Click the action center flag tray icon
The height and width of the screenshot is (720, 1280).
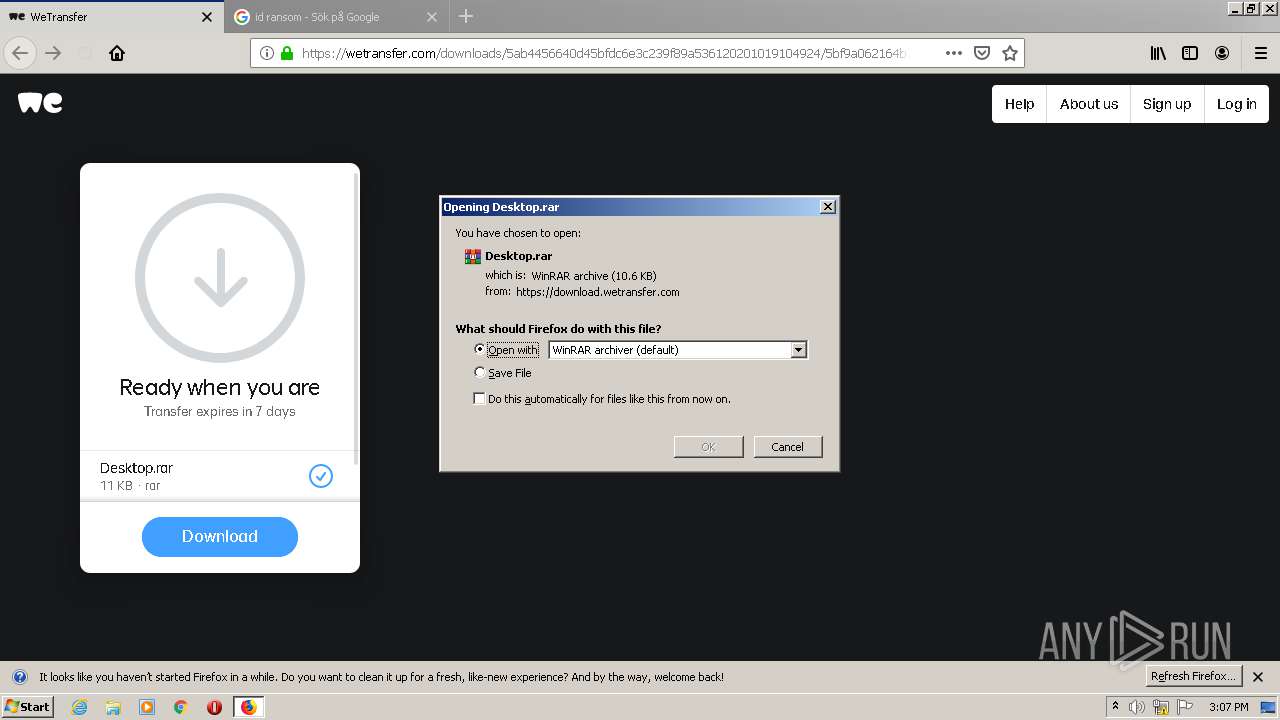pyautogui.click(x=1186, y=707)
